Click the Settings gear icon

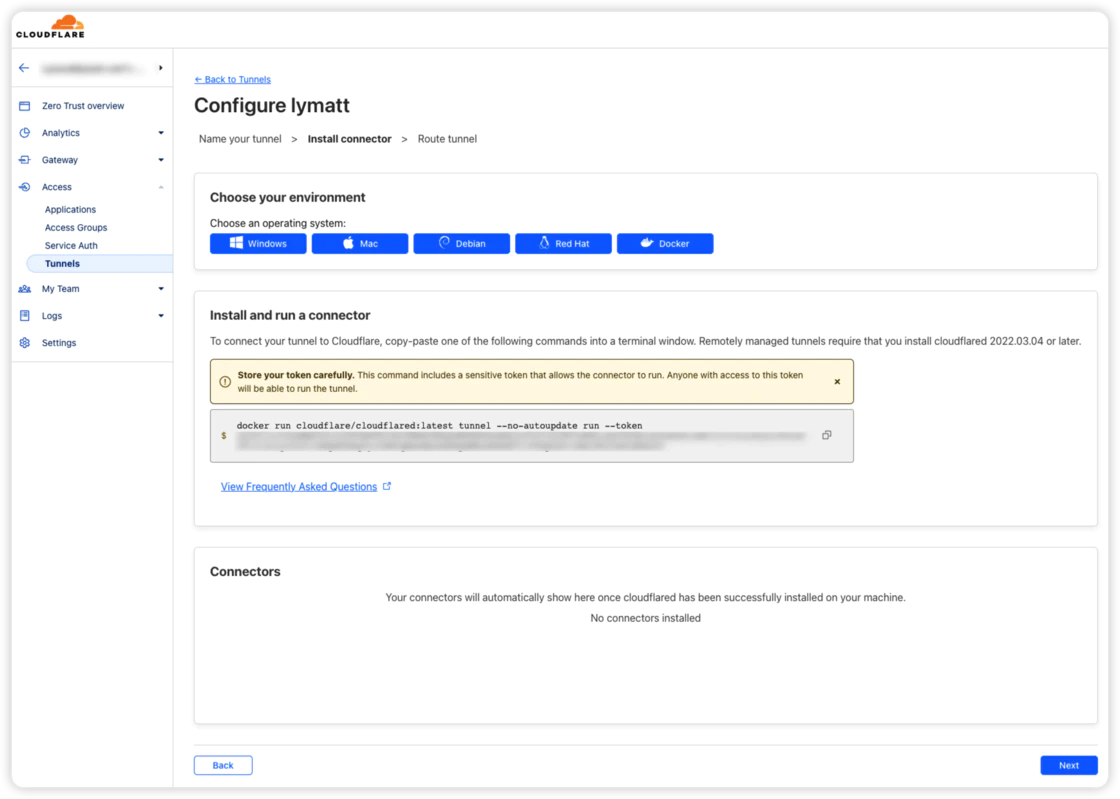(25, 343)
